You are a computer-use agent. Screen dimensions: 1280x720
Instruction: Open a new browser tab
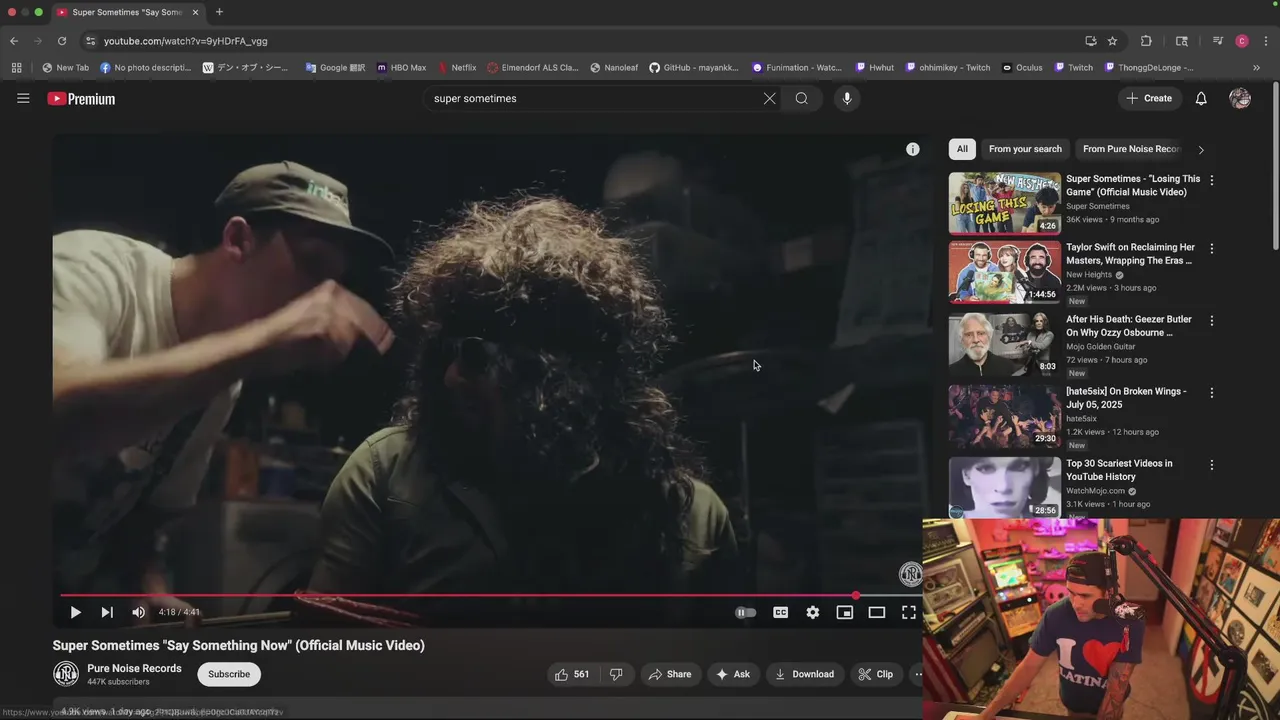tap(219, 12)
